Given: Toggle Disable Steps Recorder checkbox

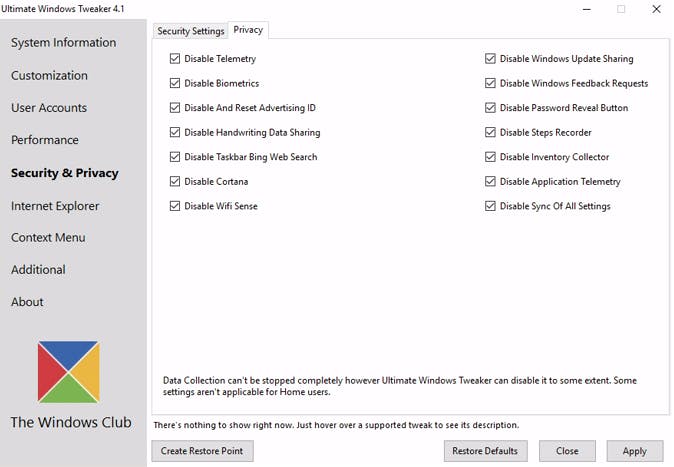Looking at the screenshot, I should (491, 133).
